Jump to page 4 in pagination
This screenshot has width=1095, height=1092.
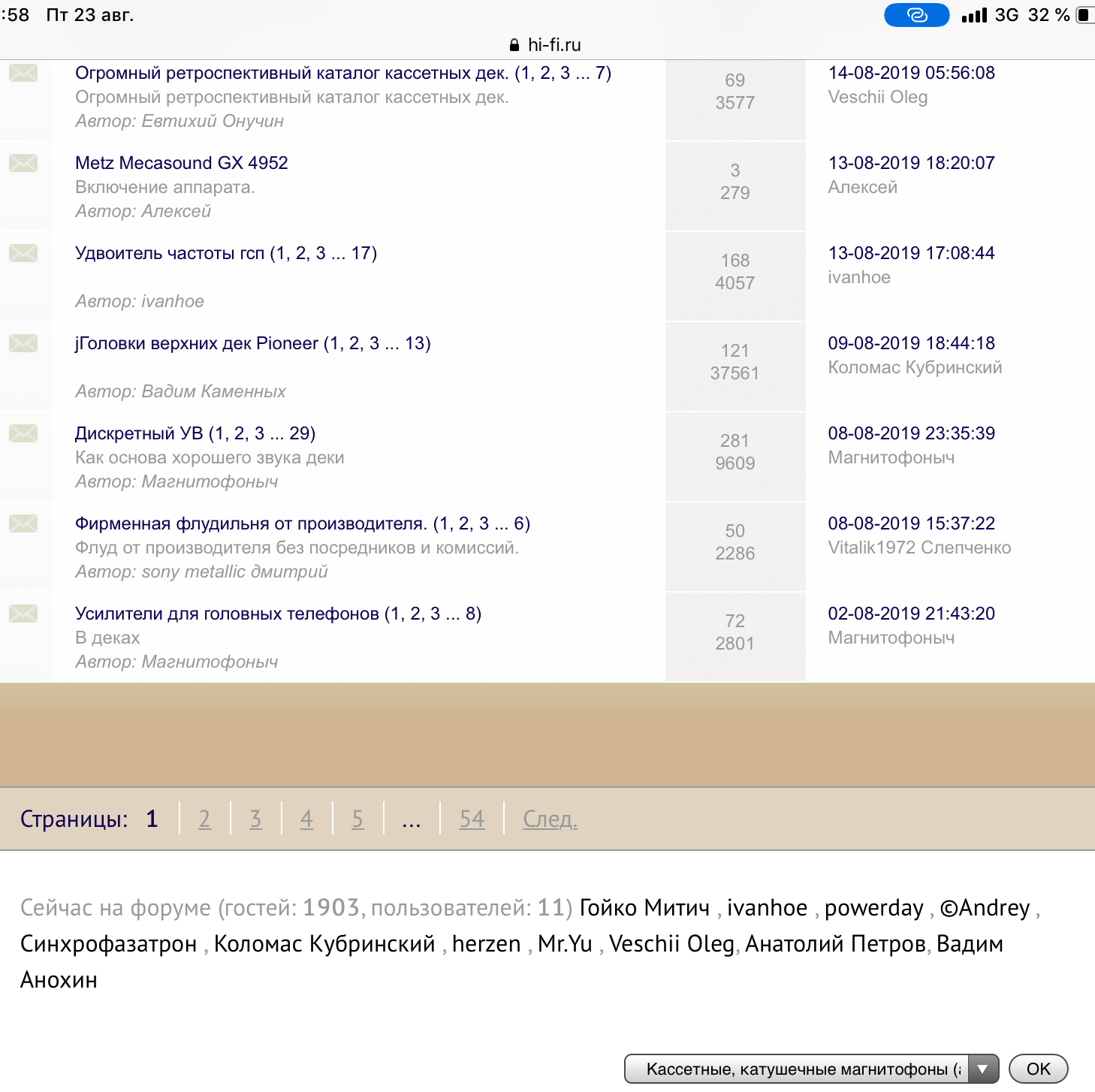pos(306,819)
